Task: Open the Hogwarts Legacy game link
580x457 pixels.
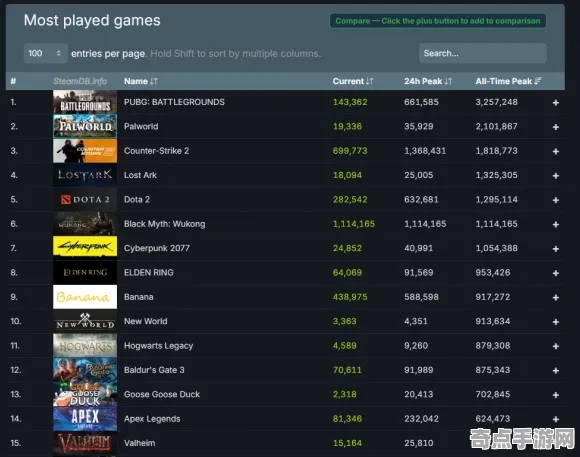Action: pos(158,346)
